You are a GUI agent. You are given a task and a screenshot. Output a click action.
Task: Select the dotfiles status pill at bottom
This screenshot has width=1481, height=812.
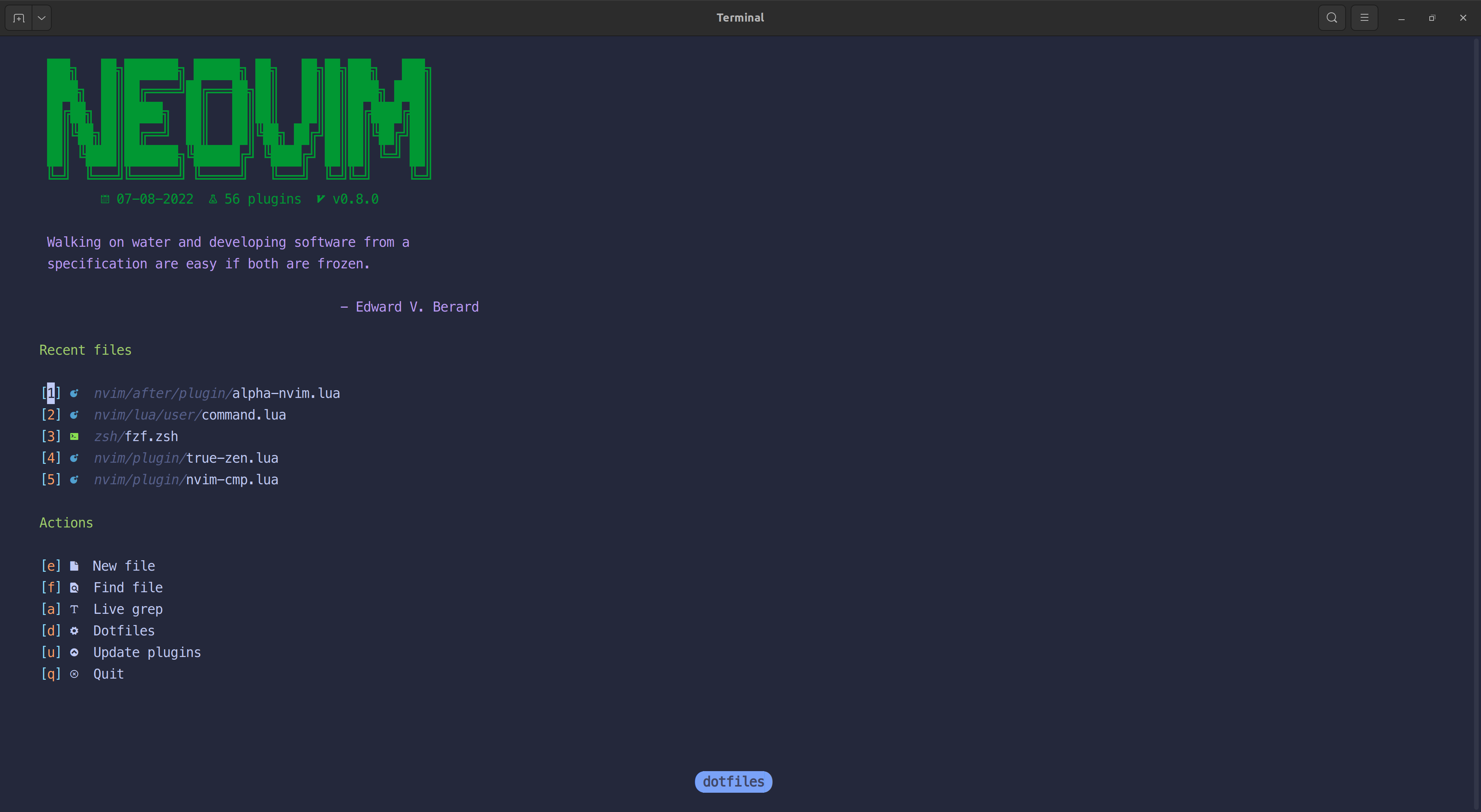pyautogui.click(x=733, y=782)
